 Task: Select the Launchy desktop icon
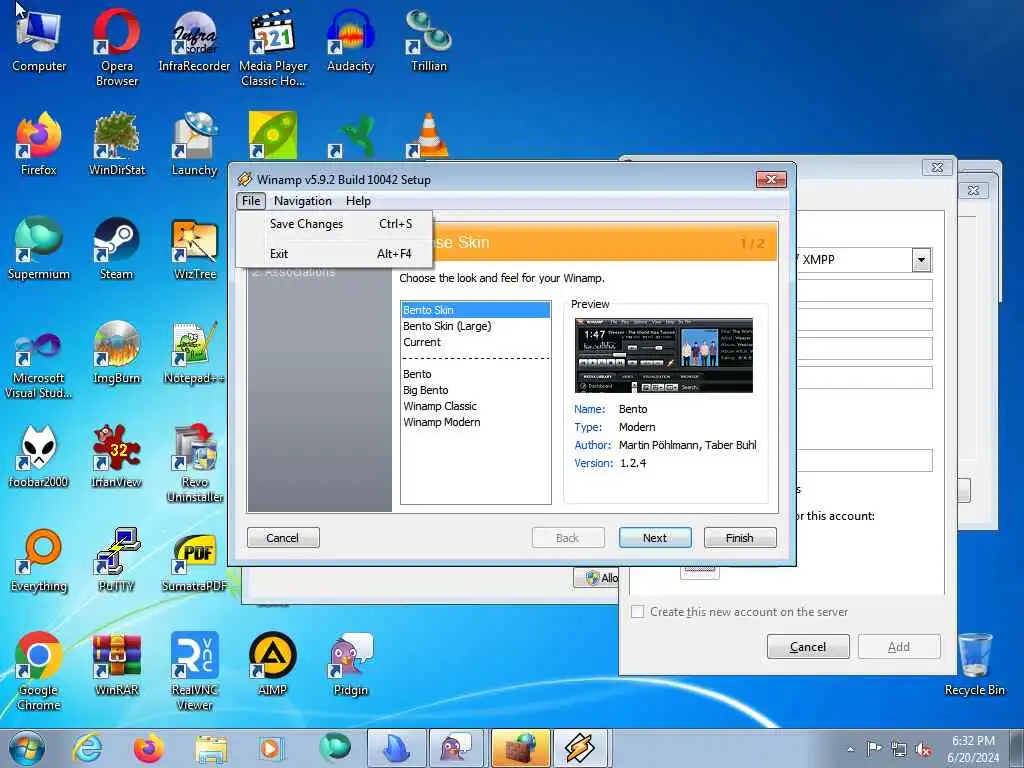[x=195, y=144]
